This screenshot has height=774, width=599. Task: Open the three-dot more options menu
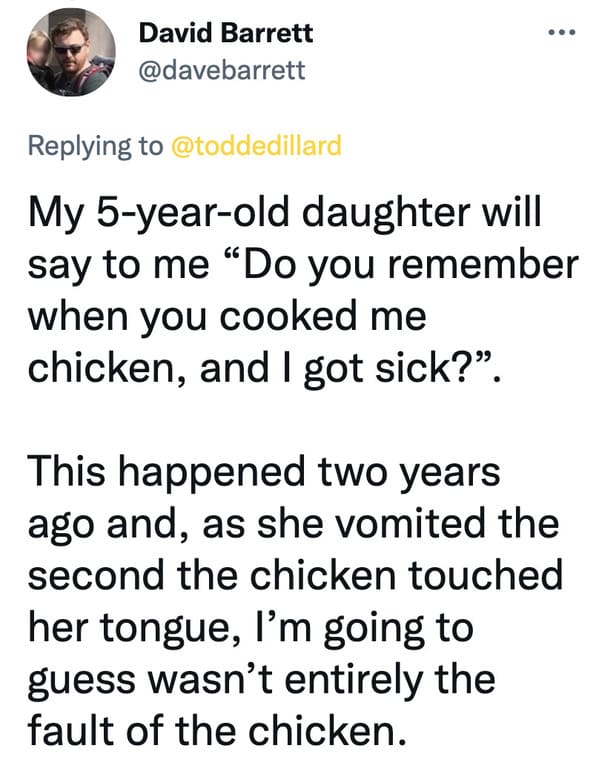pos(561,33)
